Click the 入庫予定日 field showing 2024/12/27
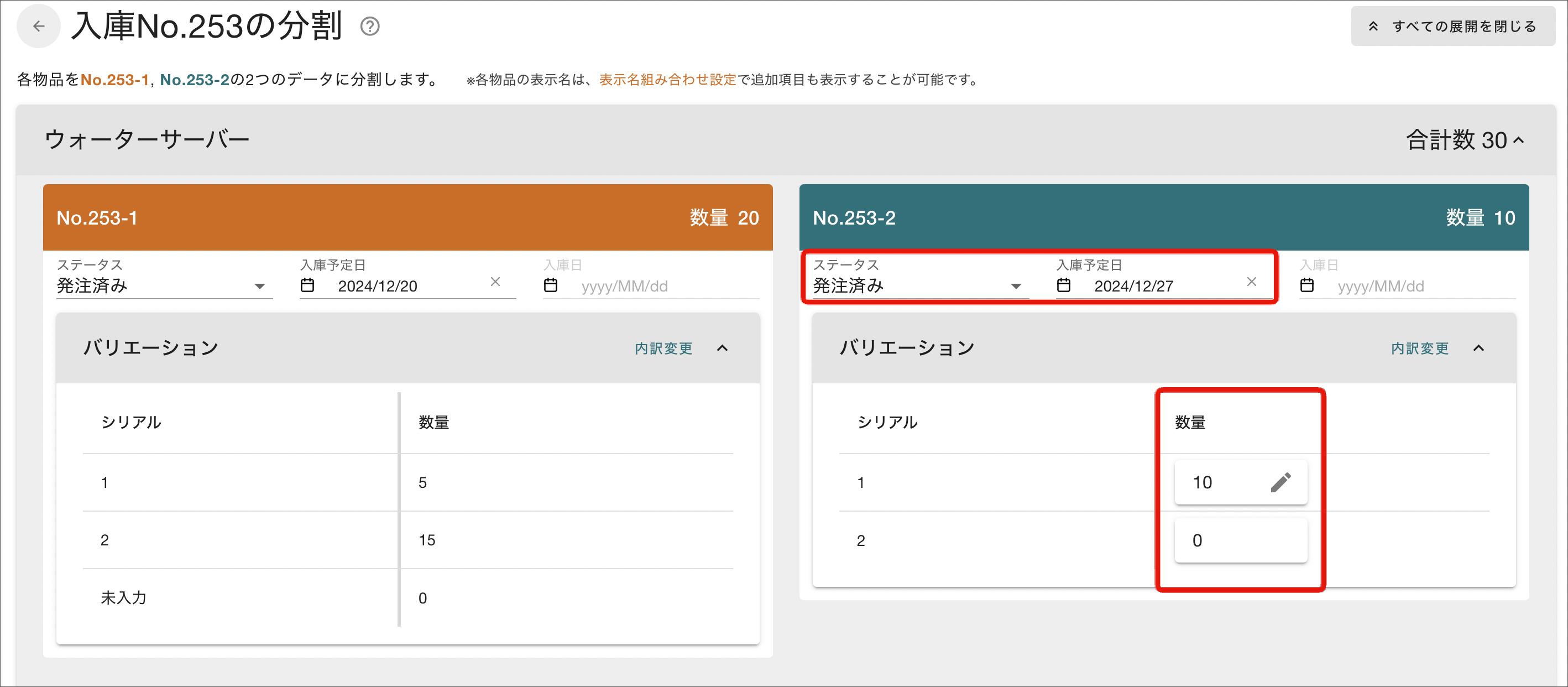Image resolution: width=1568 pixels, height=687 pixels. pyautogui.click(x=1164, y=285)
